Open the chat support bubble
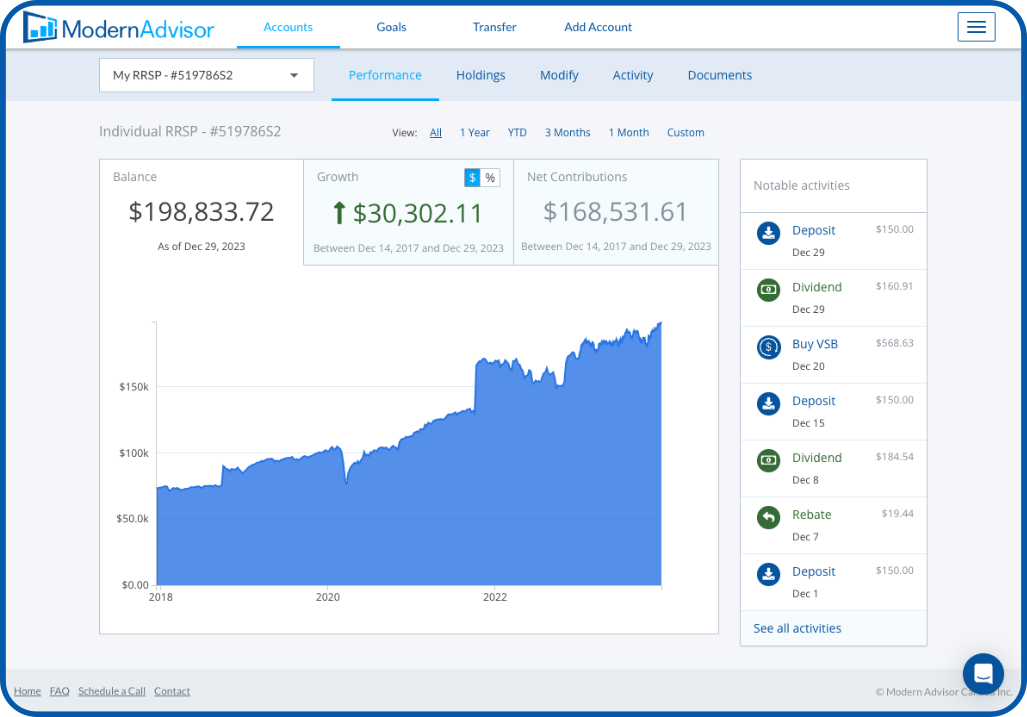 982,673
